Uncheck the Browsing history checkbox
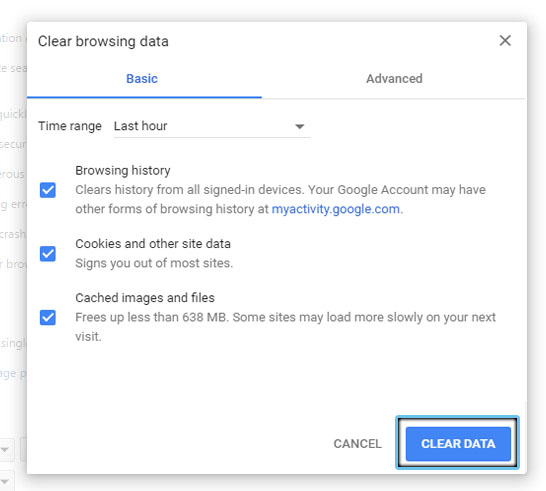The image size is (546, 491). pyautogui.click(x=48, y=190)
